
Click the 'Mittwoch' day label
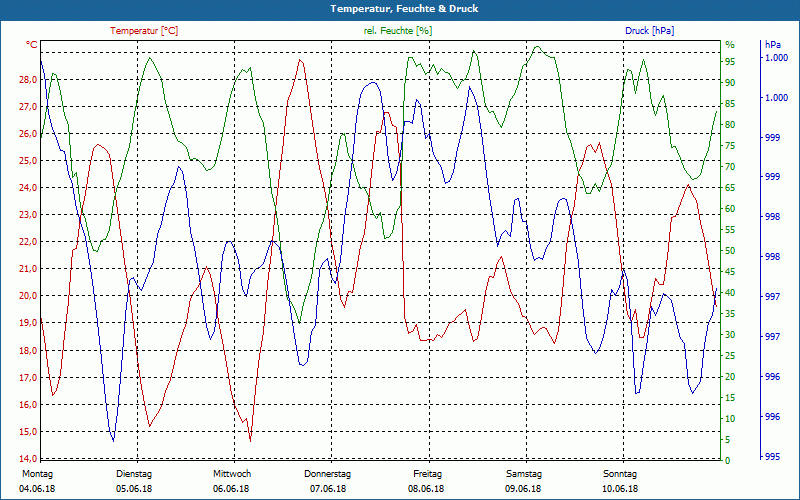[232, 474]
